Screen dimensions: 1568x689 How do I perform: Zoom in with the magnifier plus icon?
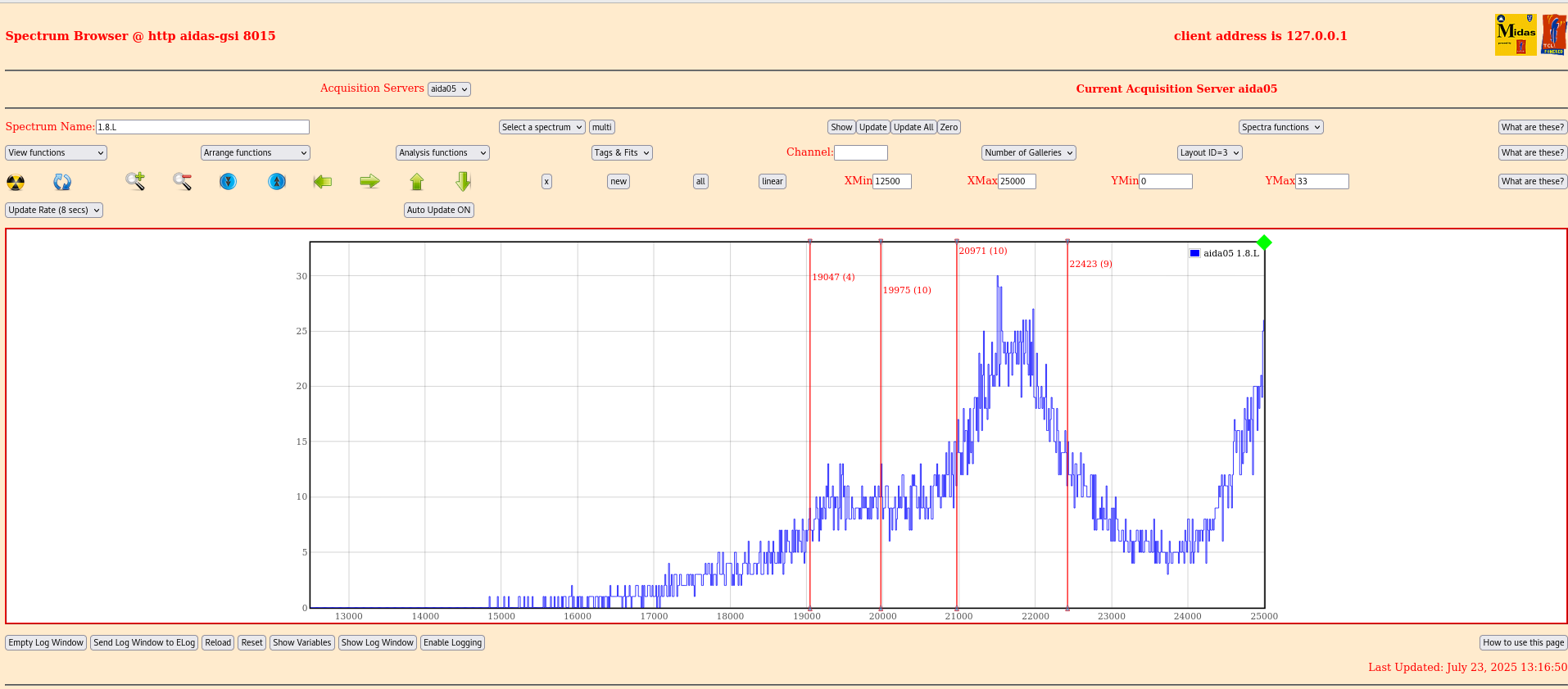point(135,181)
